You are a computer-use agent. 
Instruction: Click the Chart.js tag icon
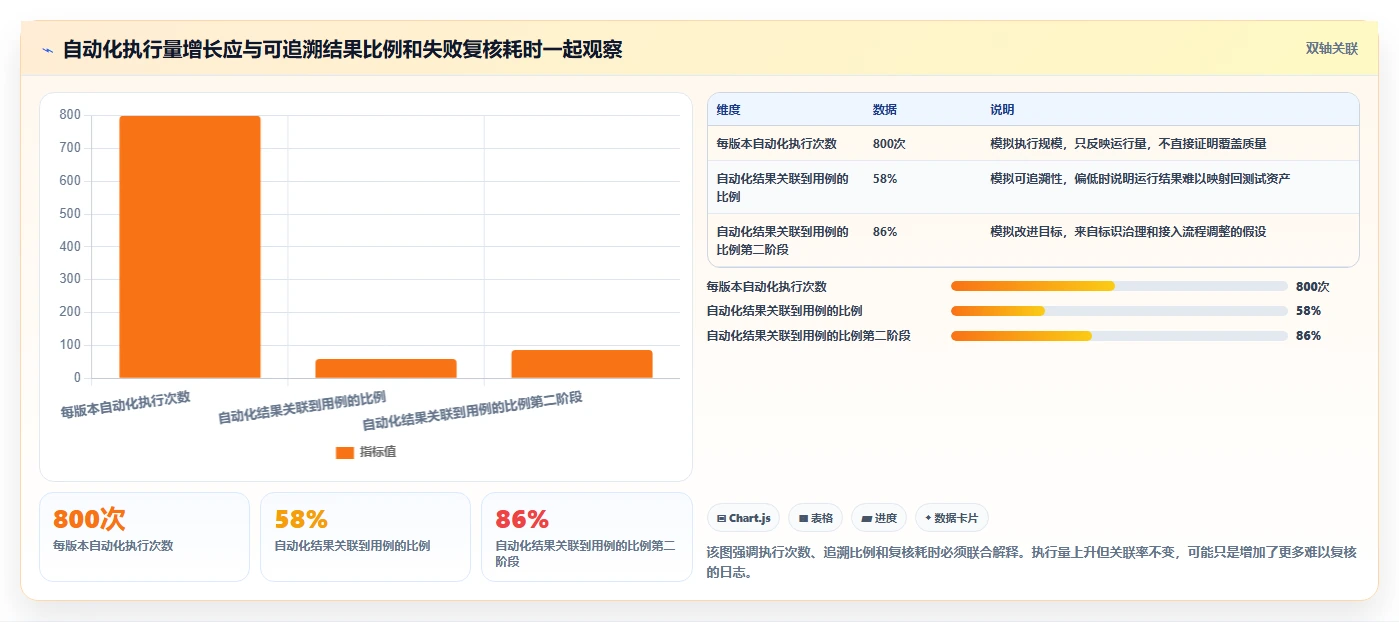tap(722, 518)
